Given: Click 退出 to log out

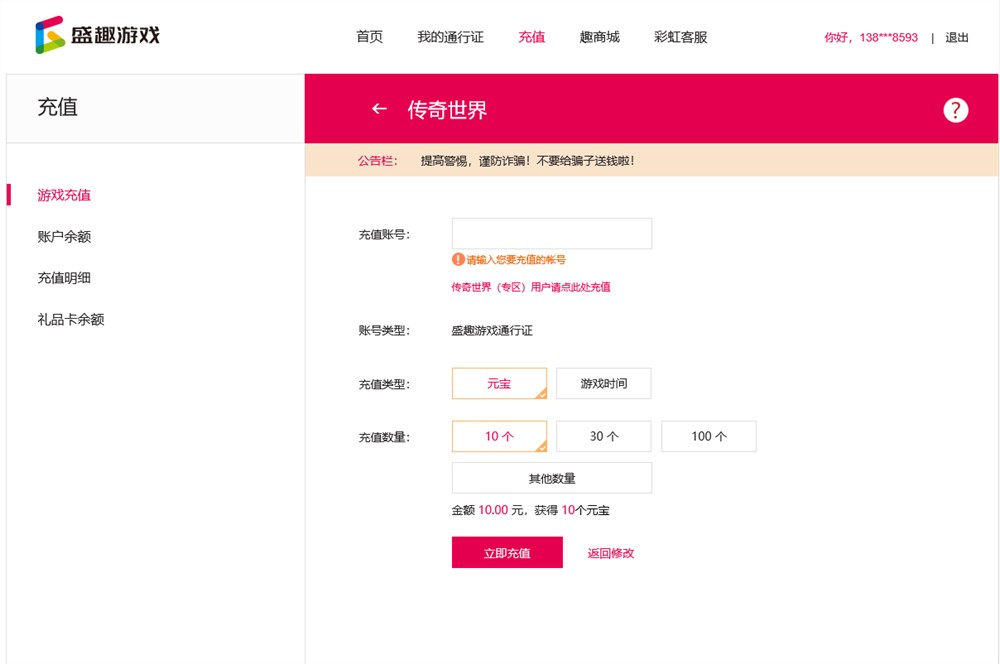Looking at the screenshot, I should 956,38.
